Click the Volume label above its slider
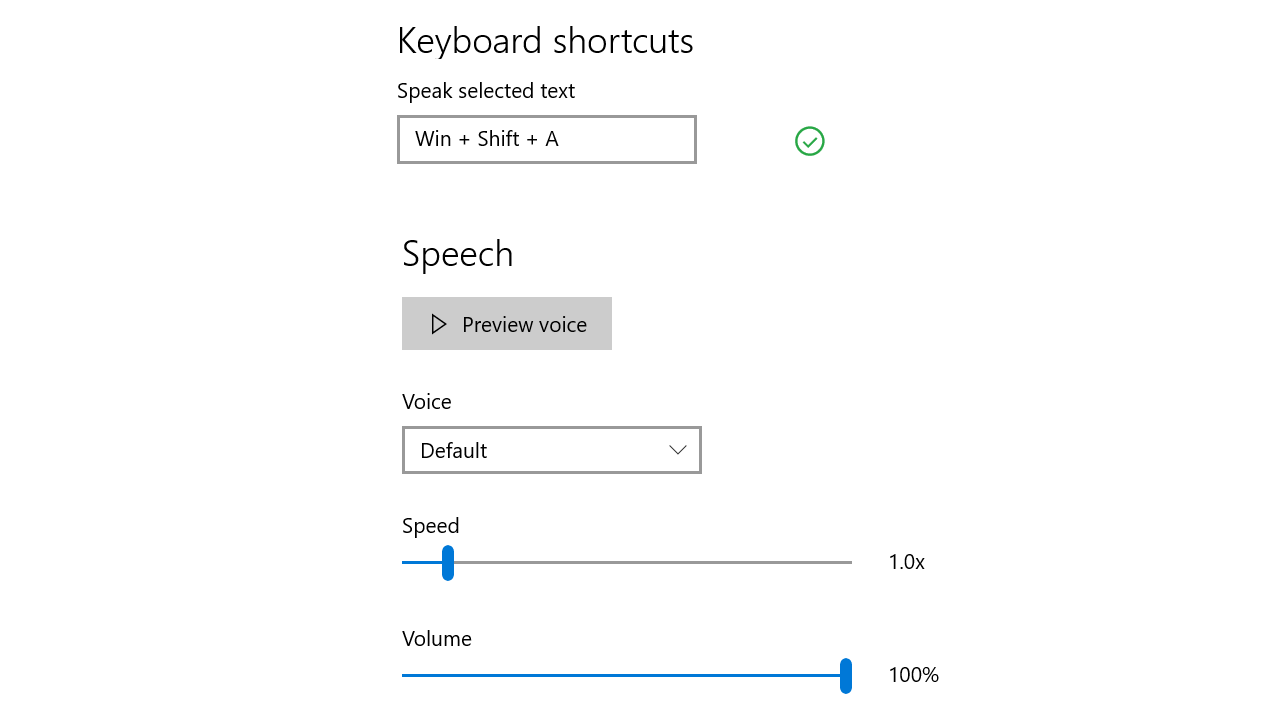The height and width of the screenshot is (720, 1280). 437,639
